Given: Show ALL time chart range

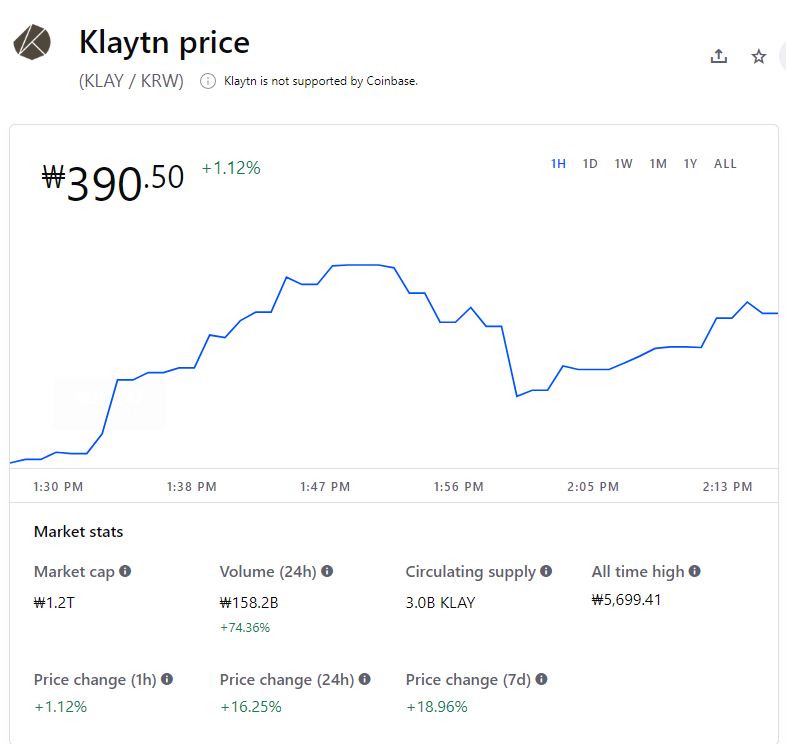Looking at the screenshot, I should point(725,164).
